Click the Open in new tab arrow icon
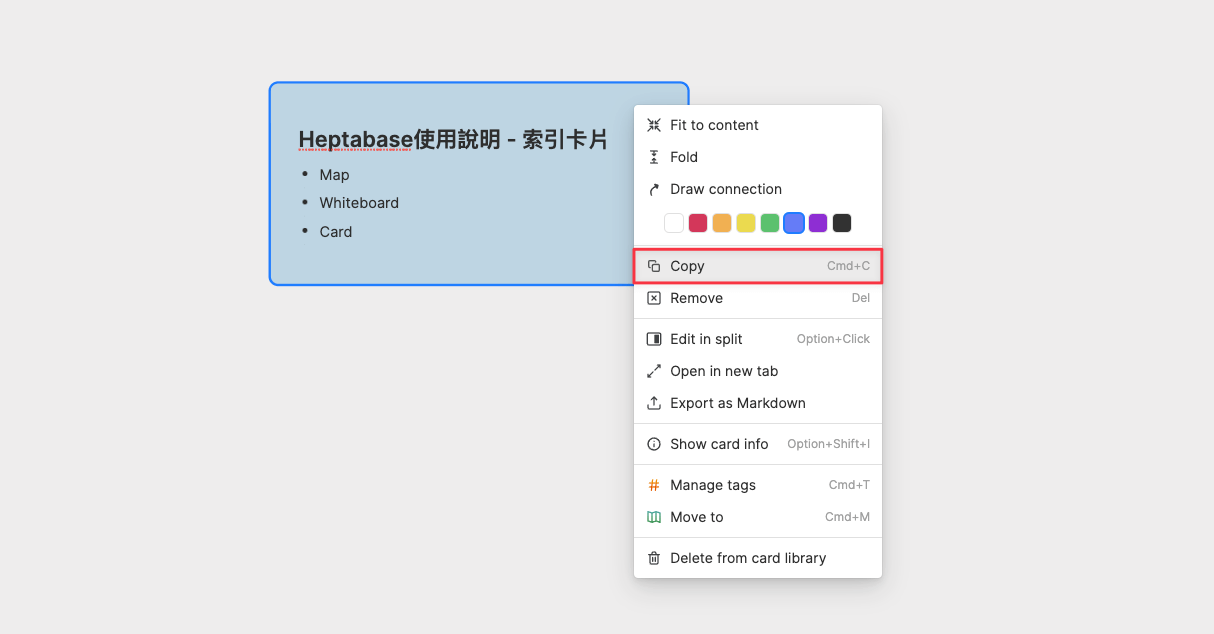The height and width of the screenshot is (634, 1214). pos(655,371)
